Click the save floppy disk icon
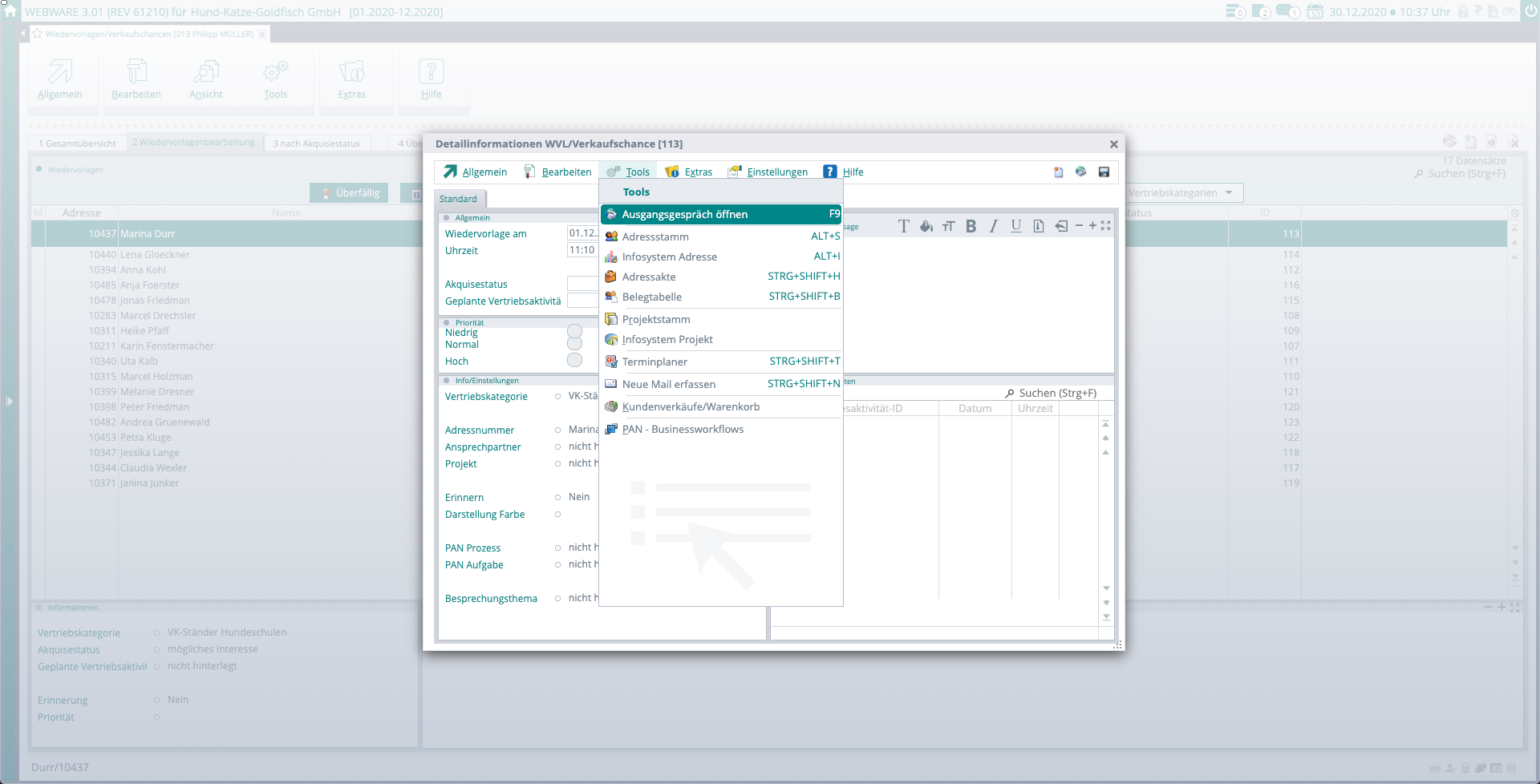 [x=1104, y=172]
